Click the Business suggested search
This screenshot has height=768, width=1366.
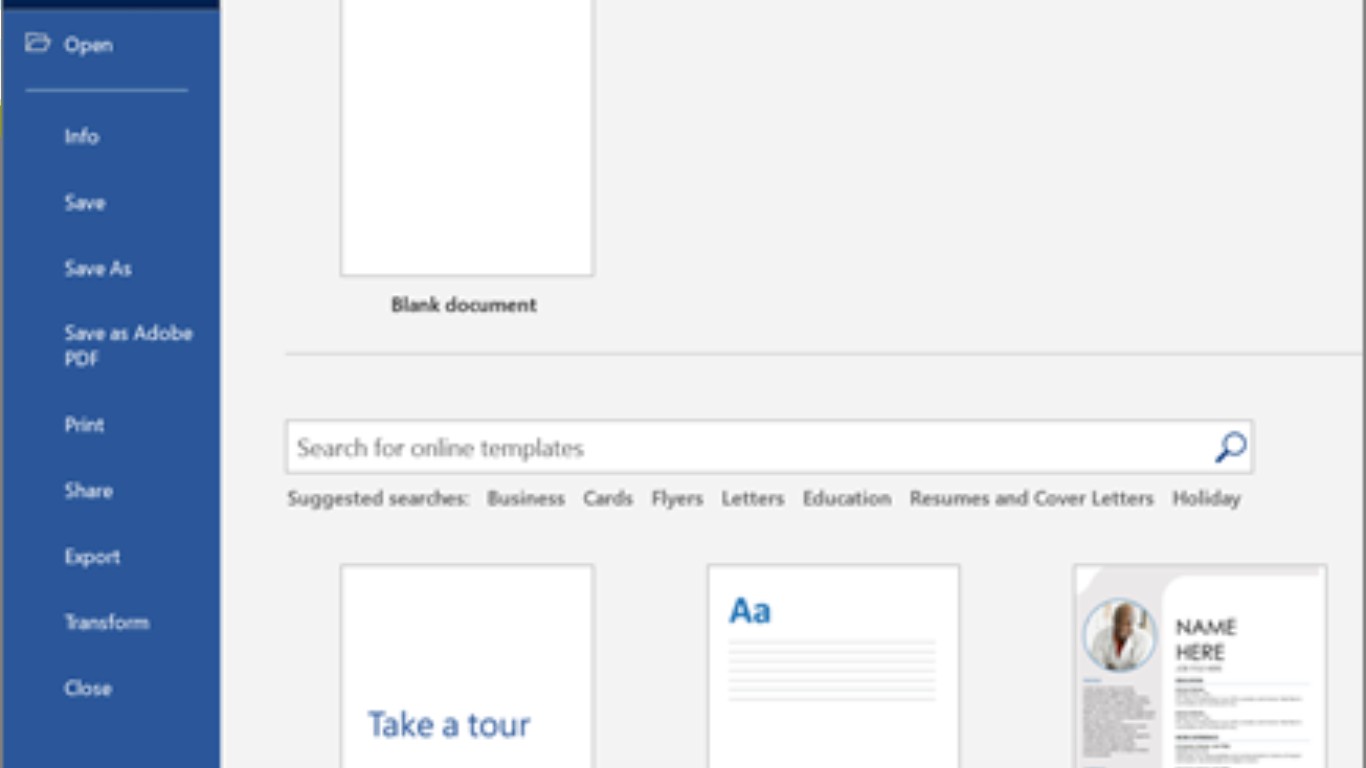[x=526, y=499]
